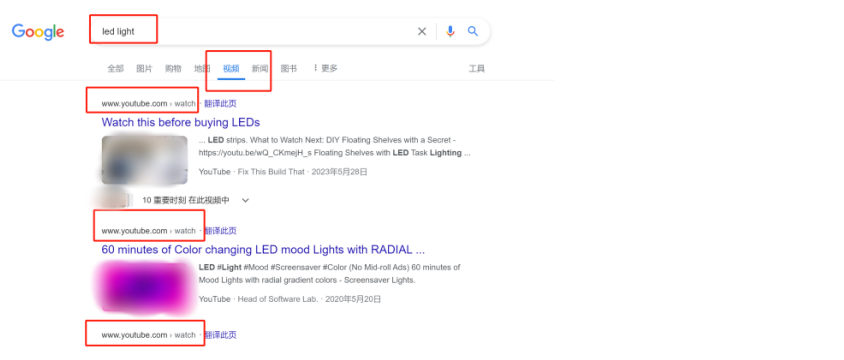
Task: Click youtube.com URL above 60 minutes result
Action: pyautogui.click(x=149, y=230)
